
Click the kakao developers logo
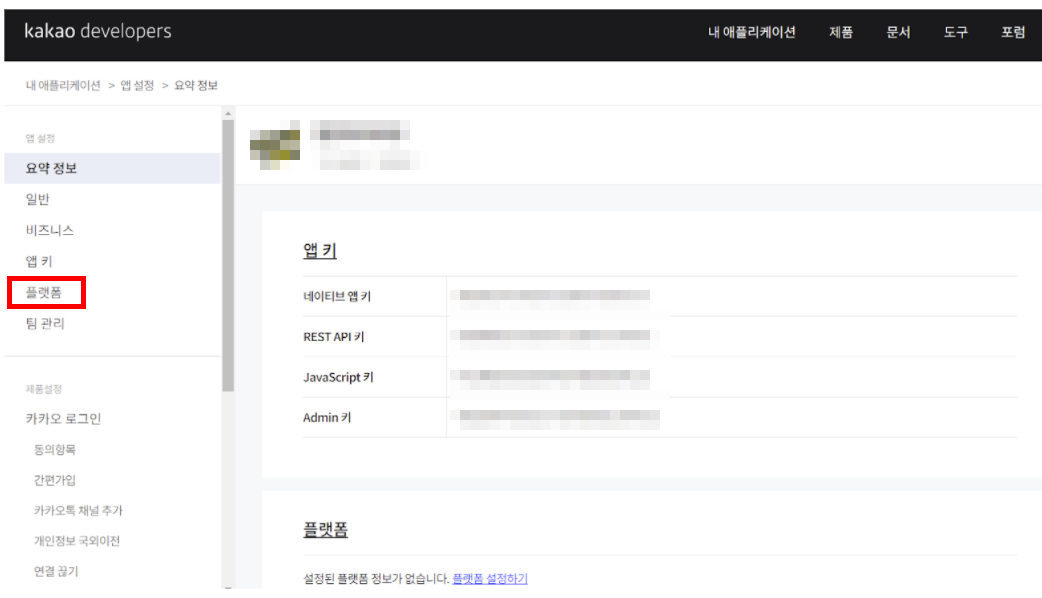click(x=98, y=31)
